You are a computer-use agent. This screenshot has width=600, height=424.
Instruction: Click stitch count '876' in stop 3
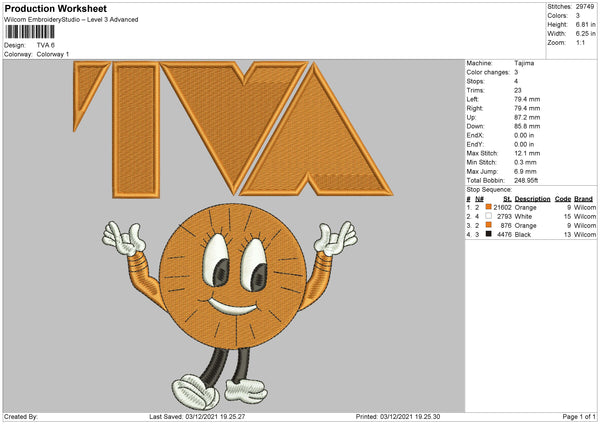[x=506, y=226]
